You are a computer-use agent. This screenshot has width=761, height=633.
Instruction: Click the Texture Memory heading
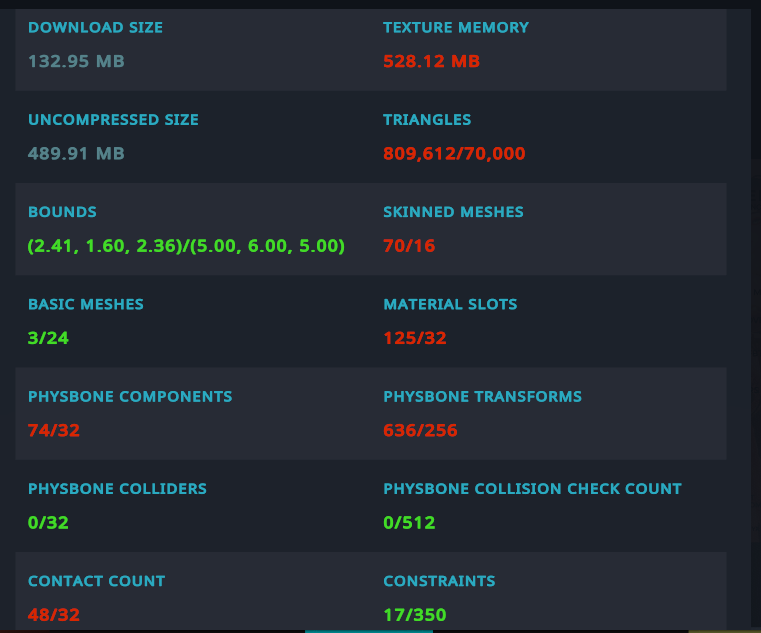(x=455, y=28)
